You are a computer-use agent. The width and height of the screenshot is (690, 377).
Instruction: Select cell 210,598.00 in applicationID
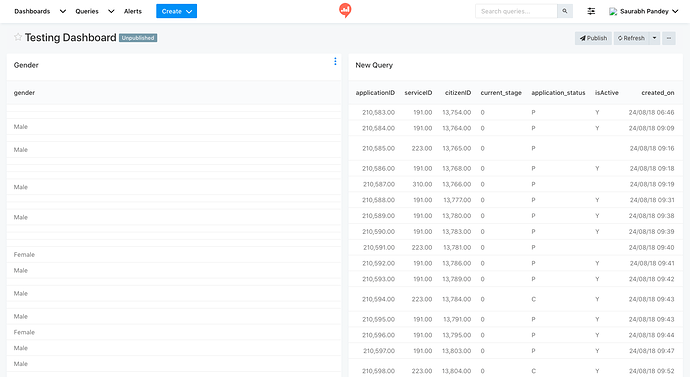(x=378, y=371)
